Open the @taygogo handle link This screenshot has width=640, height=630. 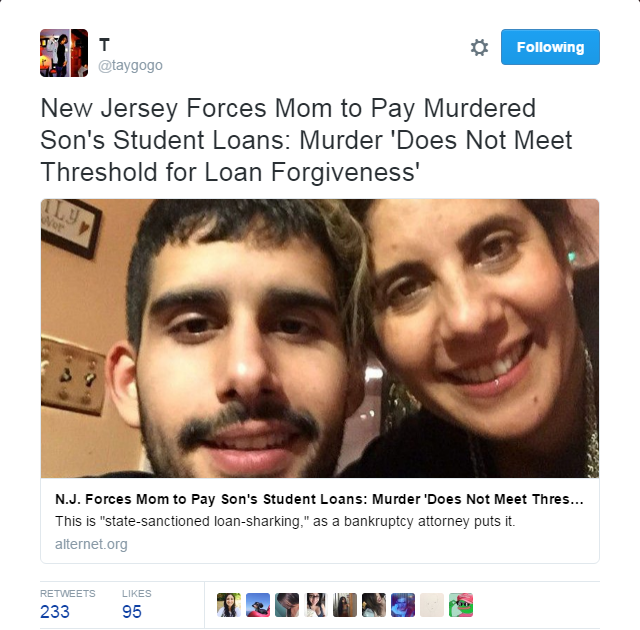[130, 65]
